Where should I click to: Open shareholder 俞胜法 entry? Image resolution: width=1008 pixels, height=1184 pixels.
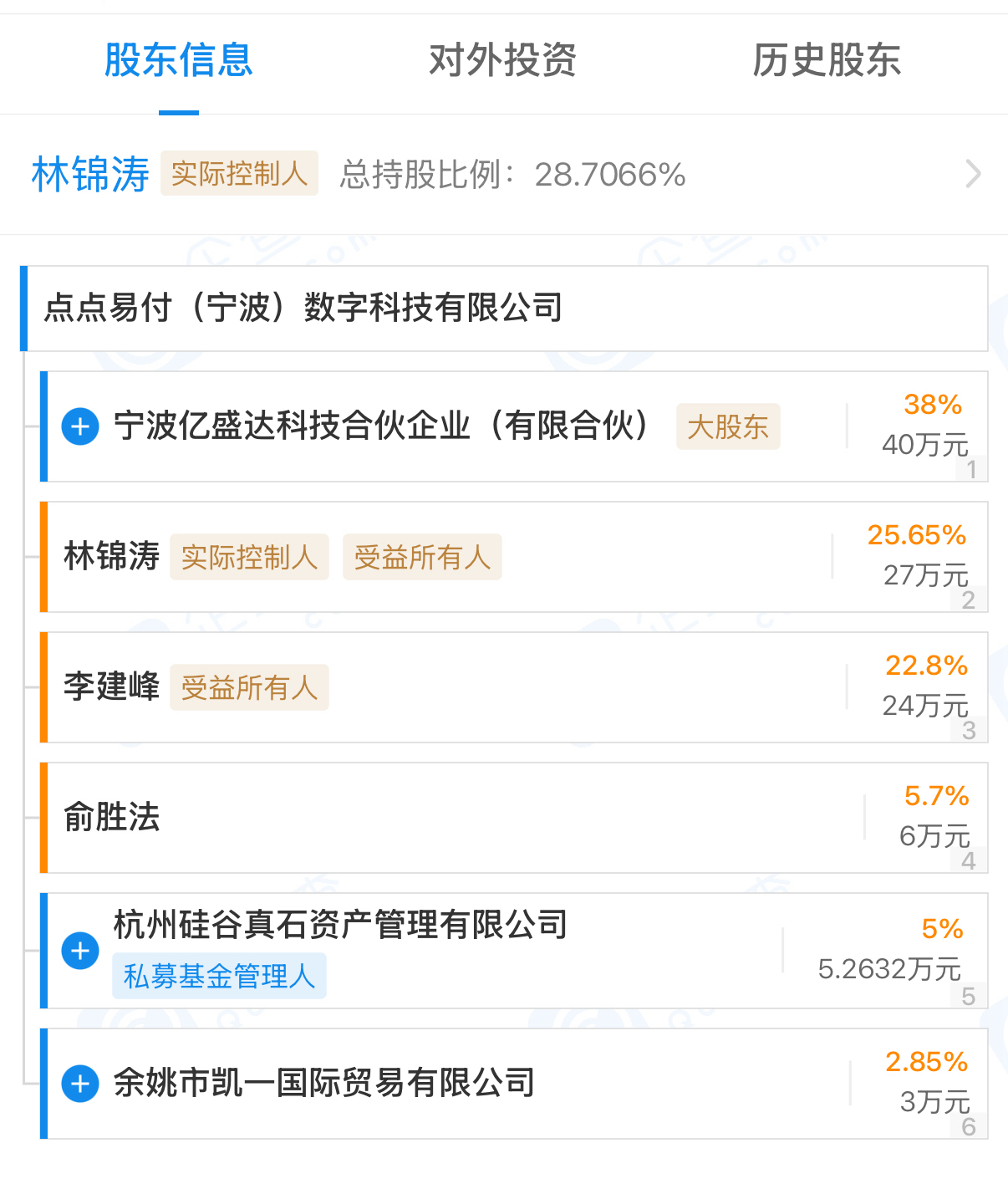click(514, 818)
